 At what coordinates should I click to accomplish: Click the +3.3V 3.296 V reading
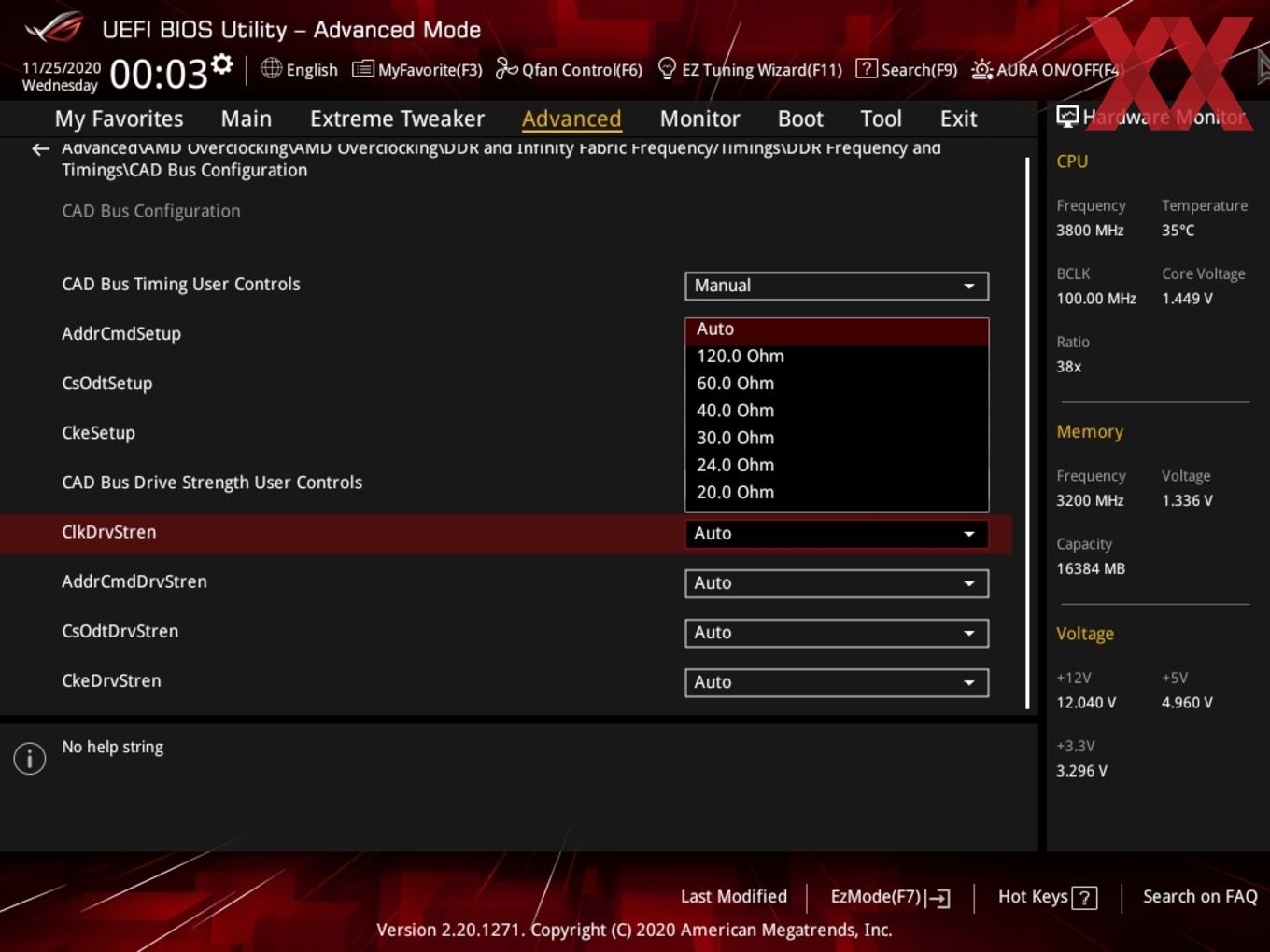[x=1081, y=771]
